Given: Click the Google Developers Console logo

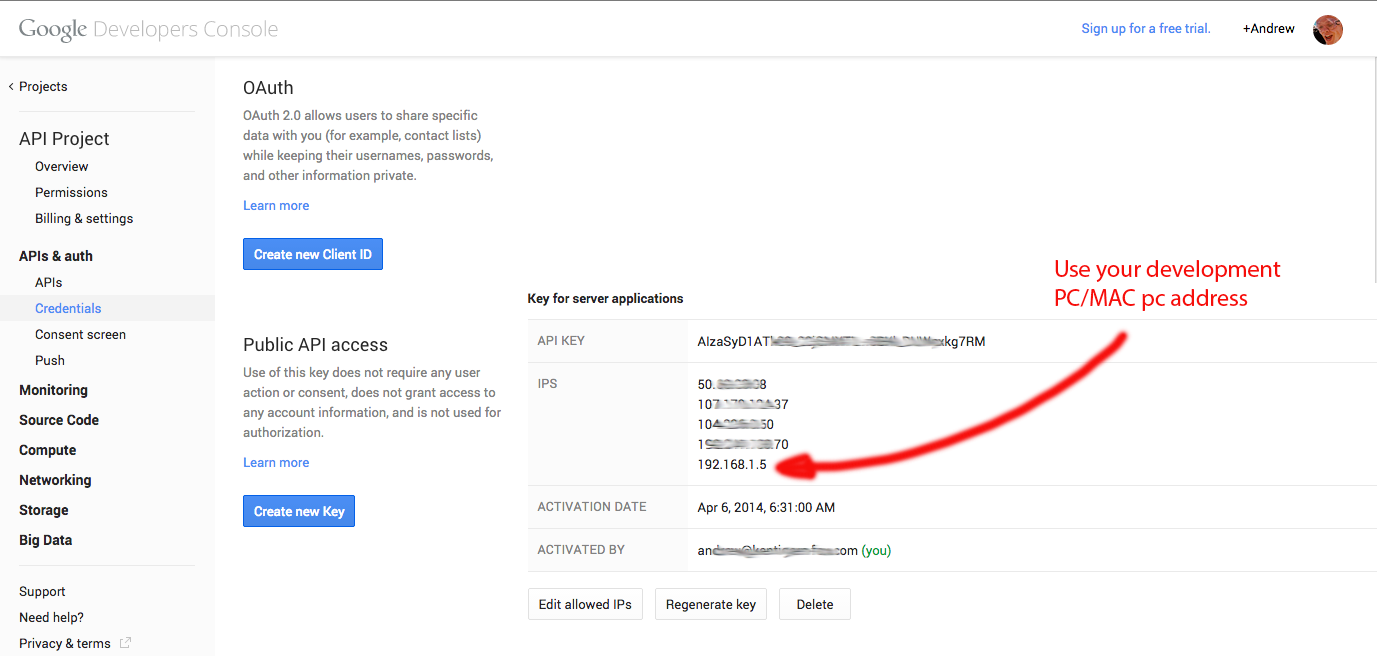Looking at the screenshot, I should [x=148, y=29].
